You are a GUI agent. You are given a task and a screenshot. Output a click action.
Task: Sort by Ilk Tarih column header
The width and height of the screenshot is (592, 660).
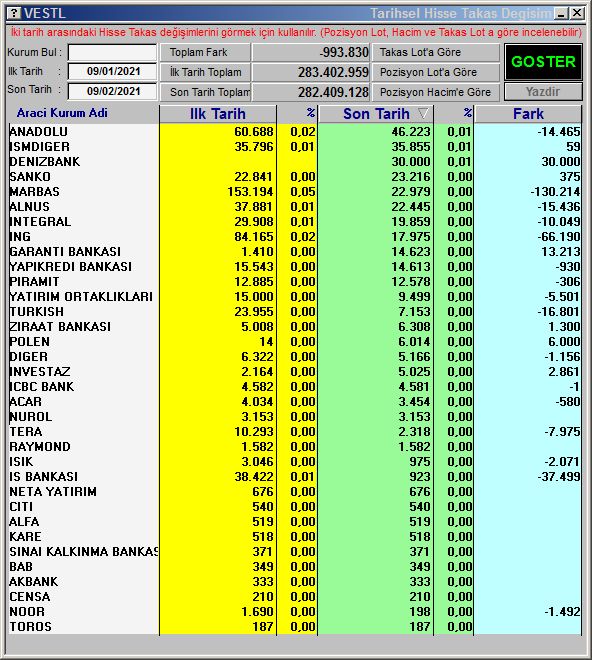[x=218, y=114]
